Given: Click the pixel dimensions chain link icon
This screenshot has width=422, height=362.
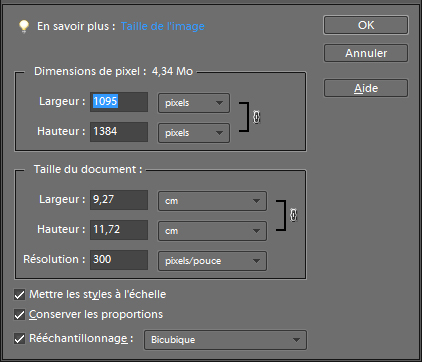Looking at the screenshot, I should tap(256, 117).
